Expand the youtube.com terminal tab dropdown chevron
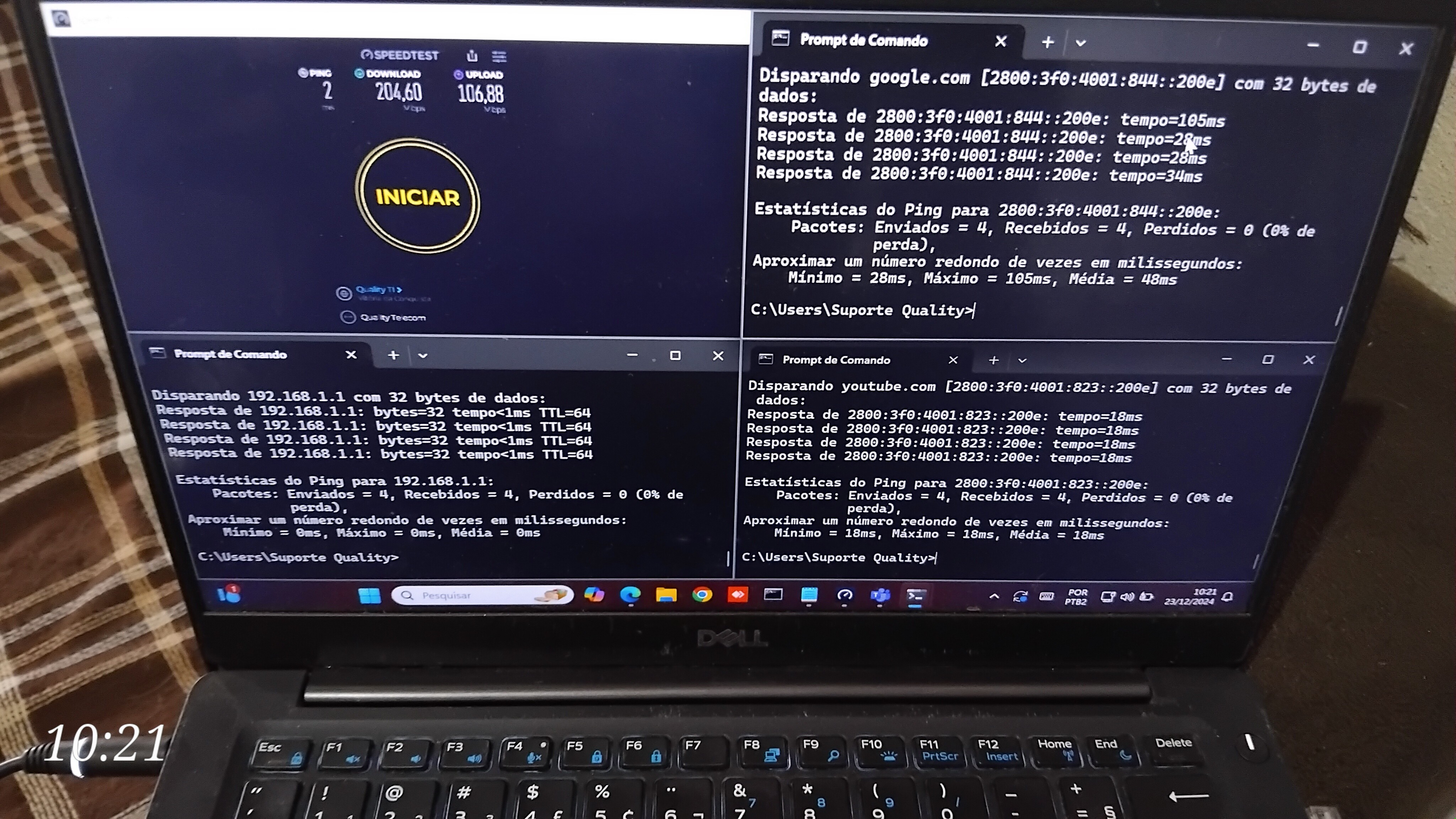 click(x=1022, y=360)
